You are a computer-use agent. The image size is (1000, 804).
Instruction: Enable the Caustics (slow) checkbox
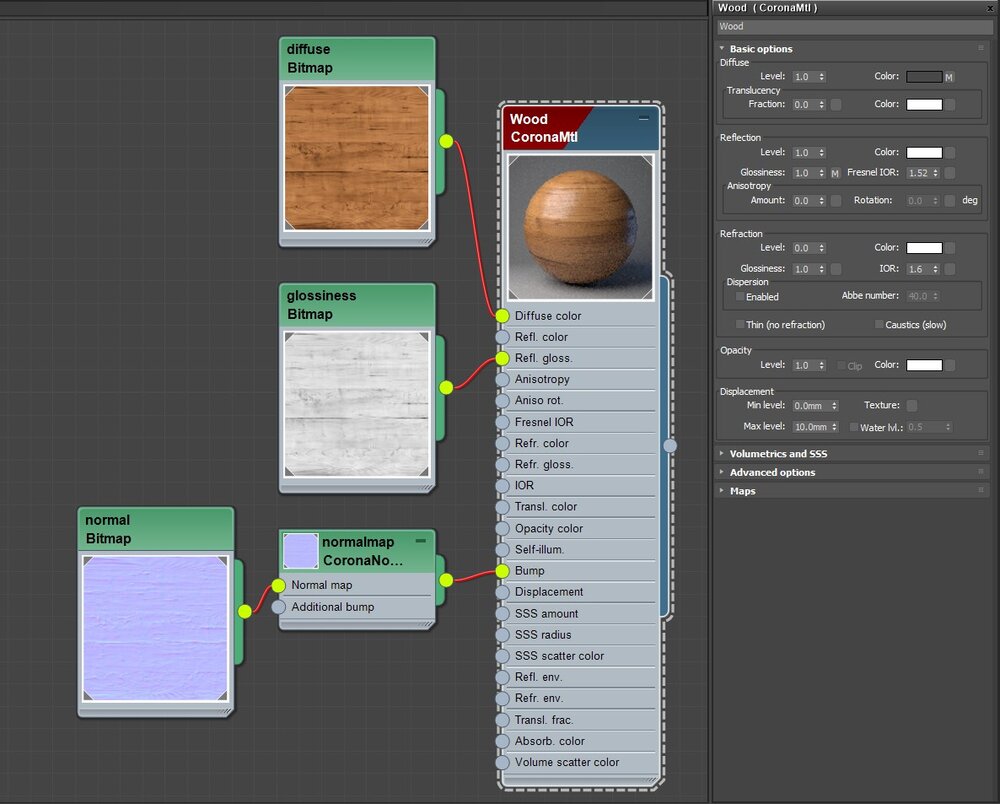[879, 325]
